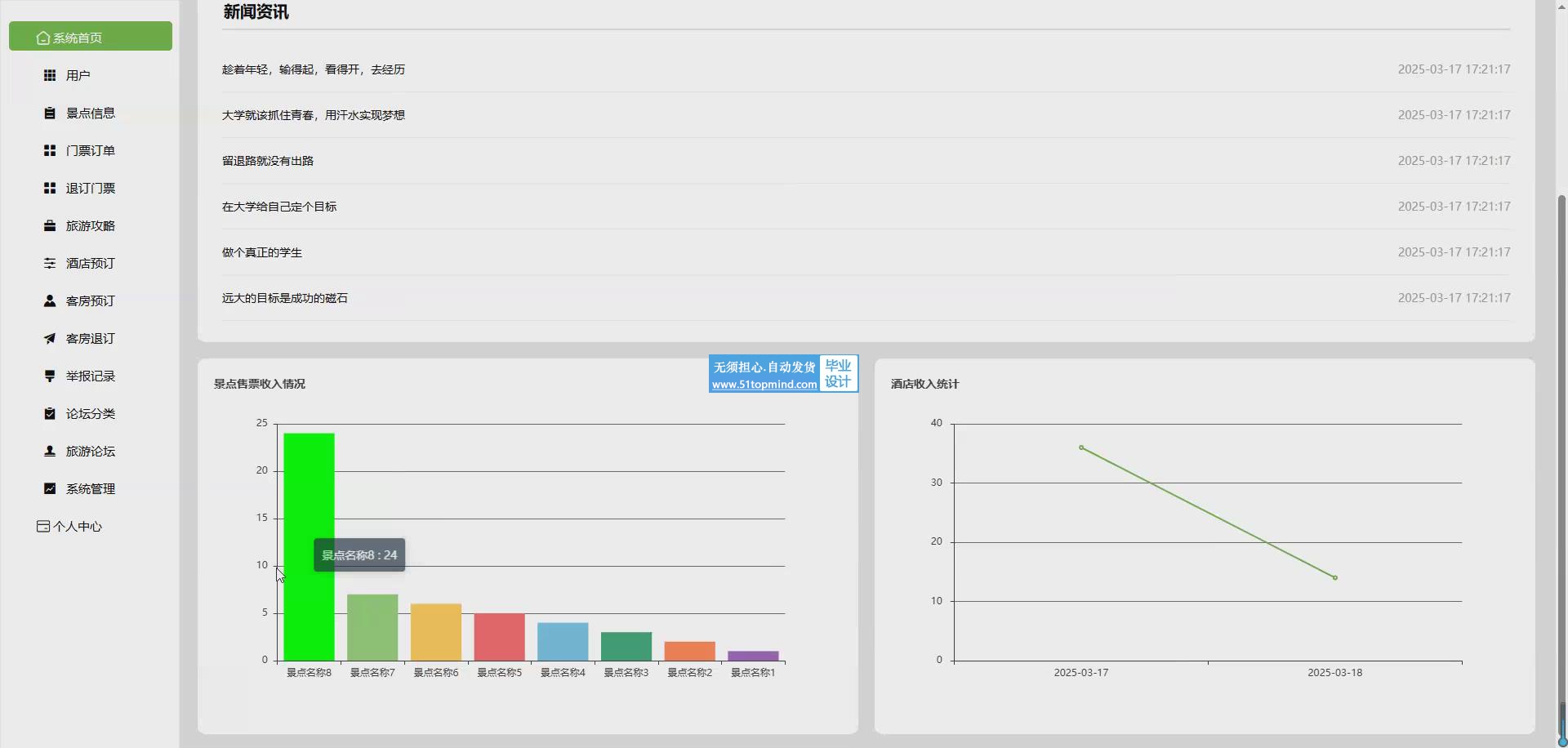Open news article 留退路就没有出路
The height and width of the screenshot is (748, 1568).
point(268,161)
